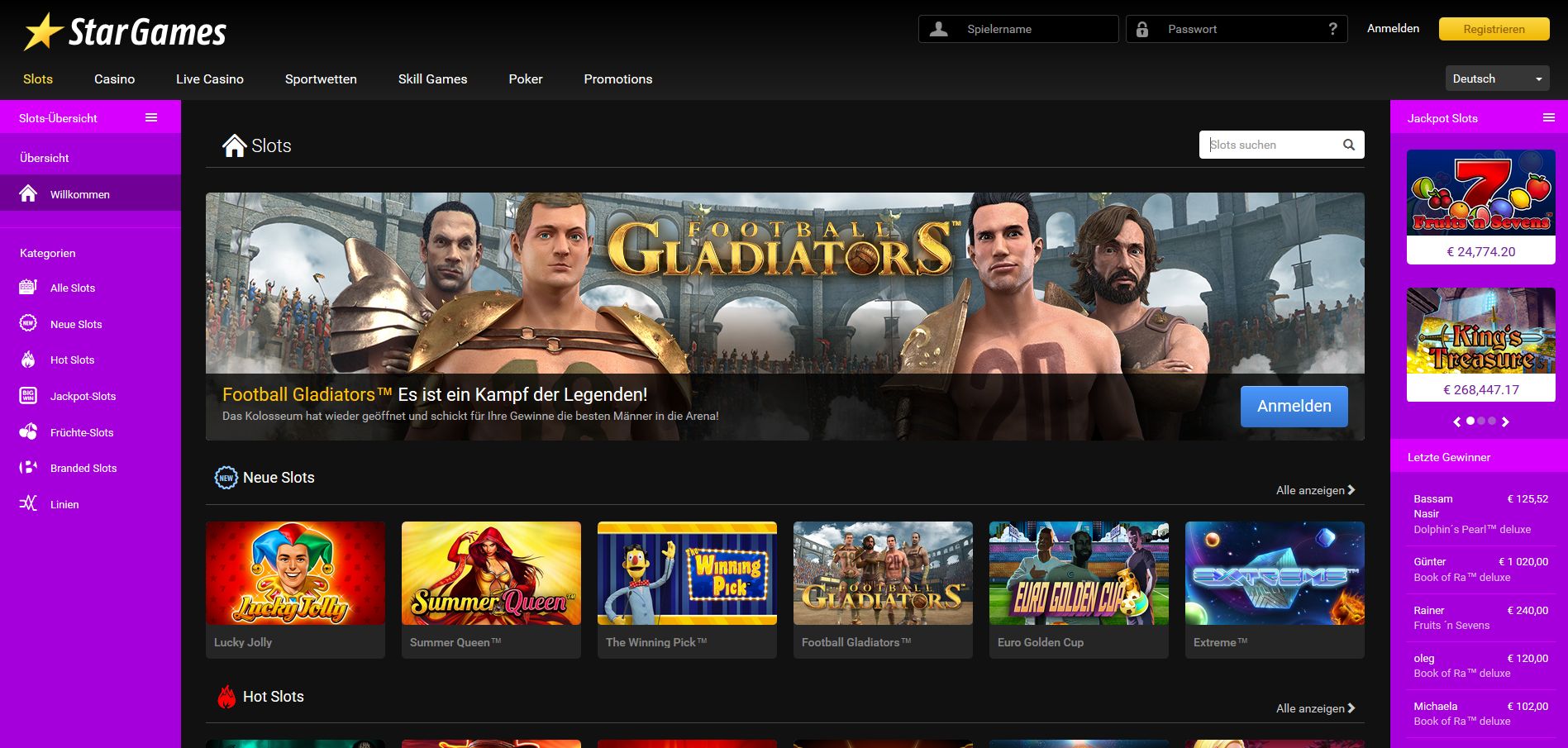
Task: Toggle the Slots-Übersicht hamburger menu icon
Action: (x=151, y=117)
